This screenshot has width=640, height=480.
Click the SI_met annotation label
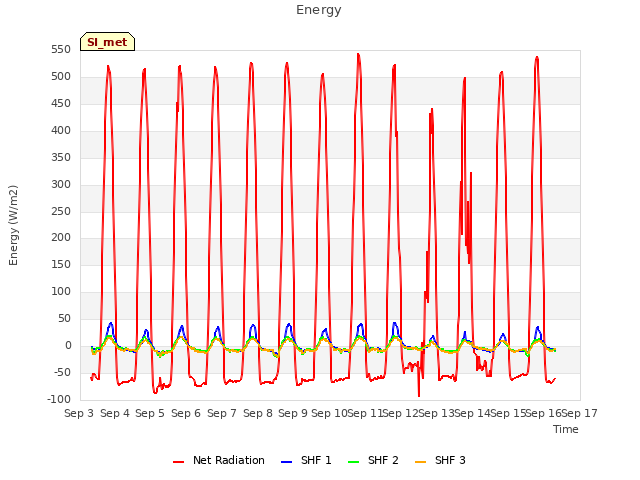pyautogui.click(x=107, y=42)
